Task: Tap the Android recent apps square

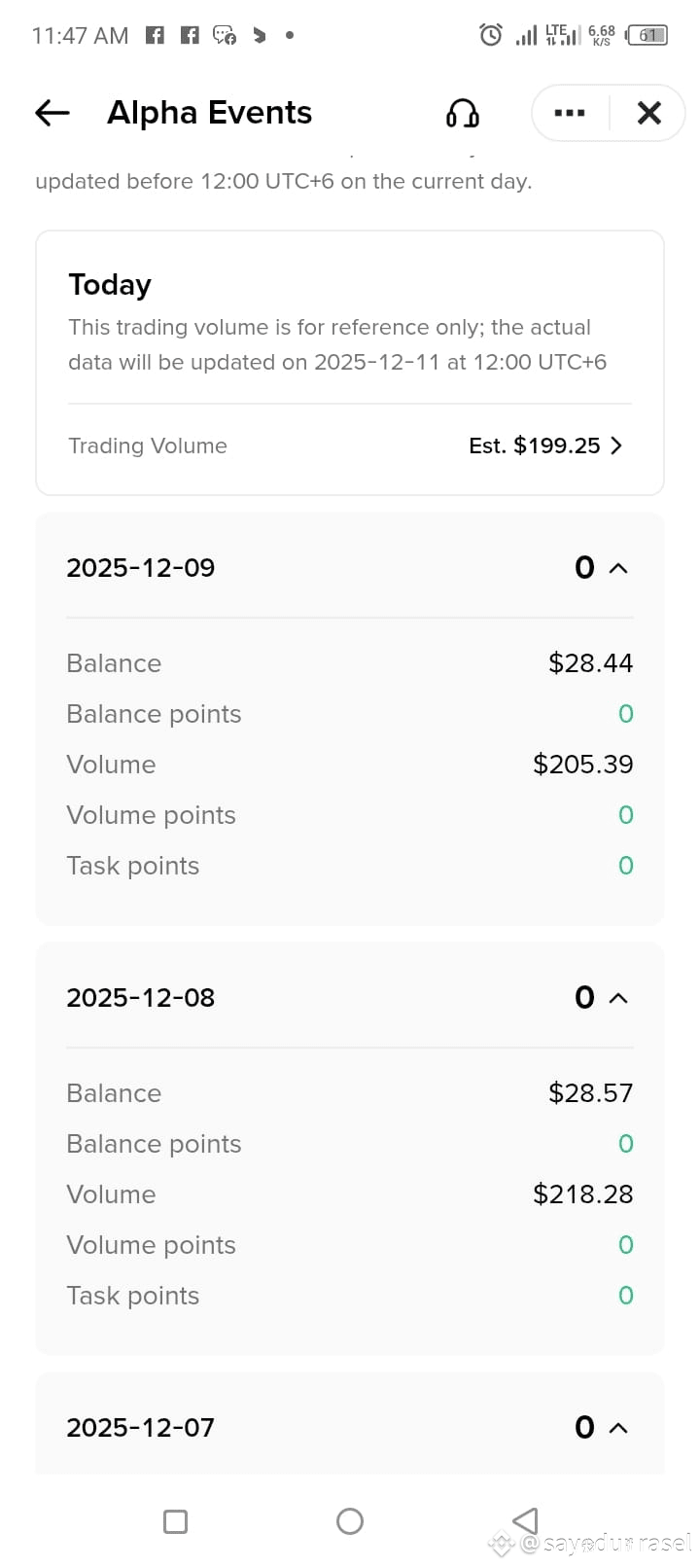Action: tap(176, 1521)
